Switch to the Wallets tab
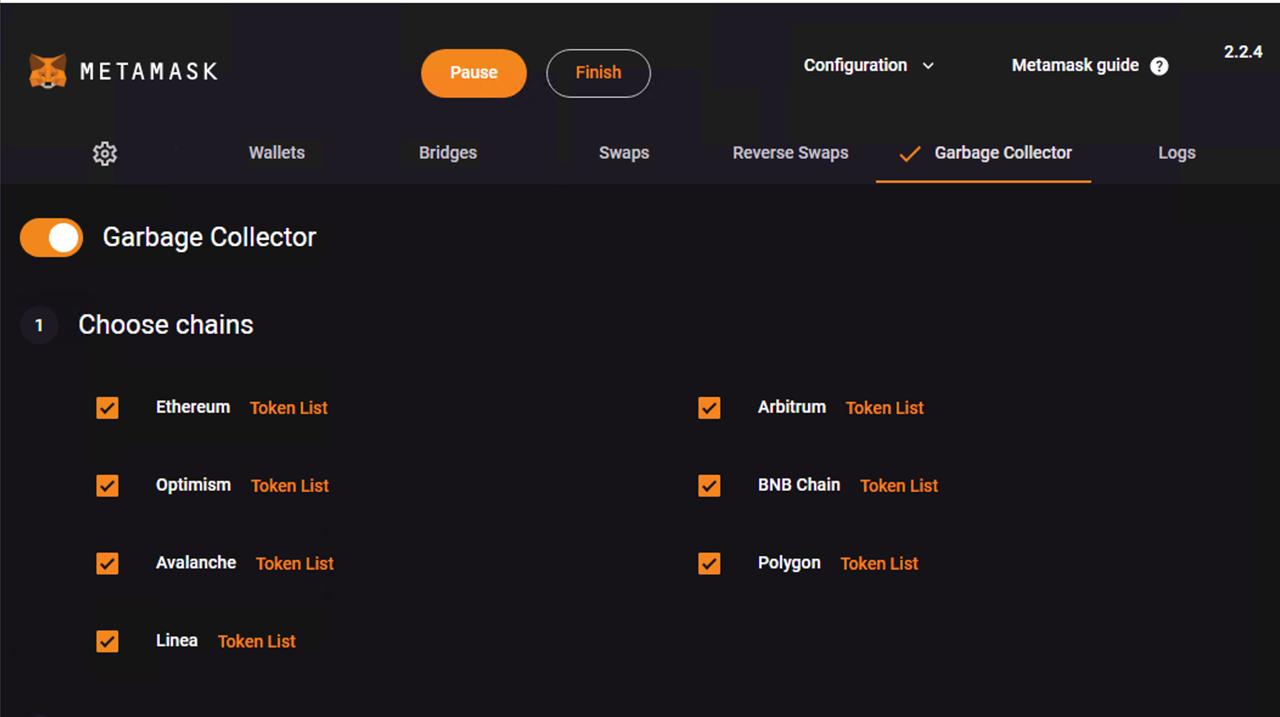This screenshot has height=717, width=1280. pos(277,153)
